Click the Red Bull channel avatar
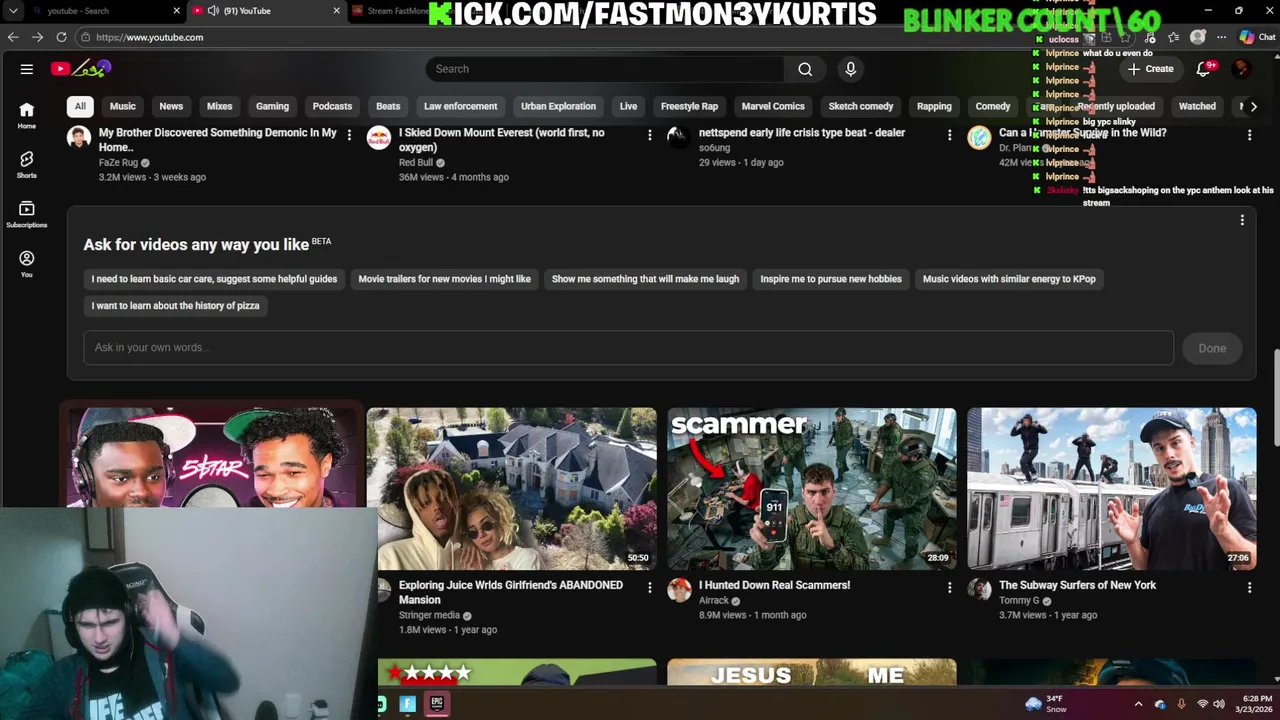 coord(379,138)
